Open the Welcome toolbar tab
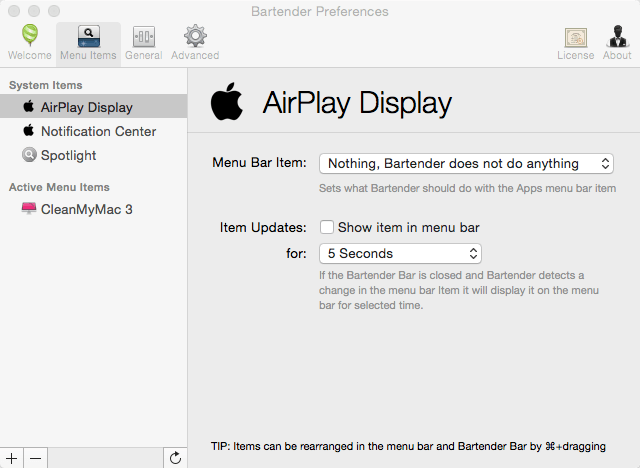The height and width of the screenshot is (468, 640). tap(29, 42)
